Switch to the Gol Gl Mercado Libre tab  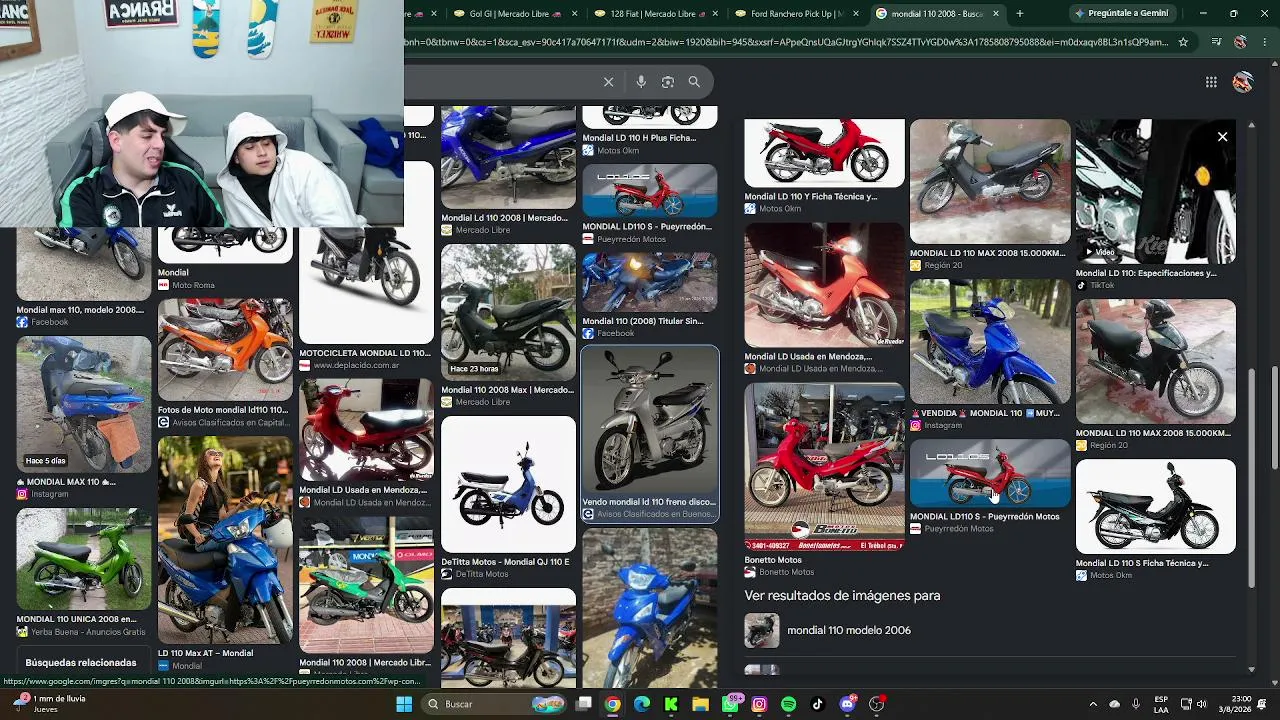click(515, 14)
